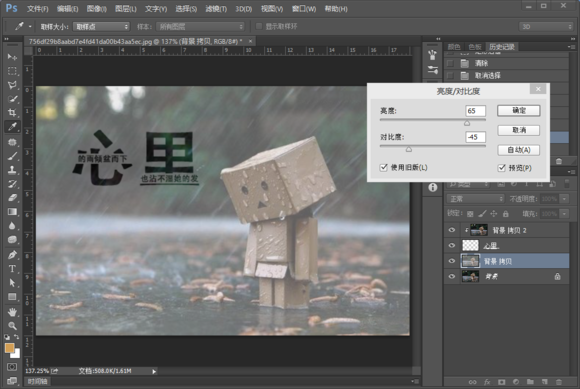Select the Path Selection tool
The image size is (580, 389).
[12, 283]
